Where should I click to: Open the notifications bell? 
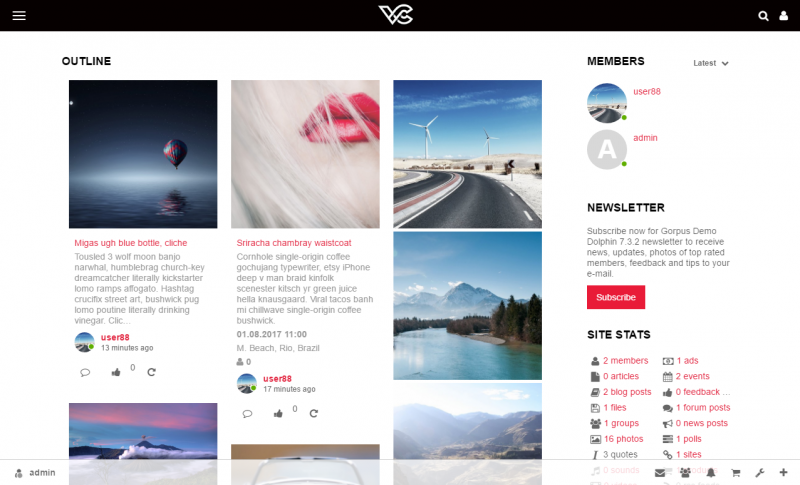[x=711, y=473]
